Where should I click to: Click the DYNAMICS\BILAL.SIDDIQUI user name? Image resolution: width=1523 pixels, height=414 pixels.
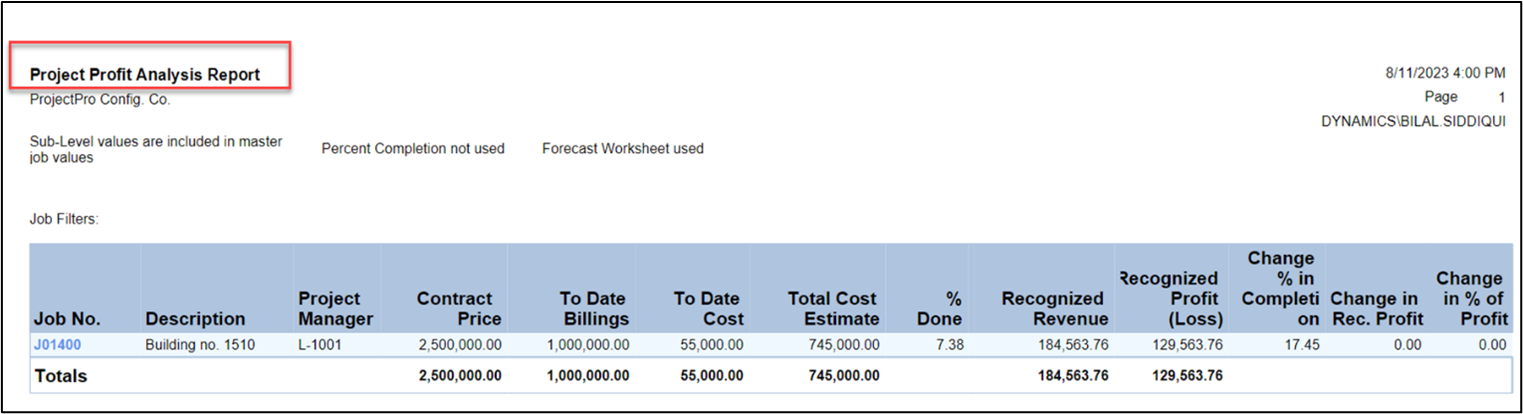click(x=1412, y=121)
